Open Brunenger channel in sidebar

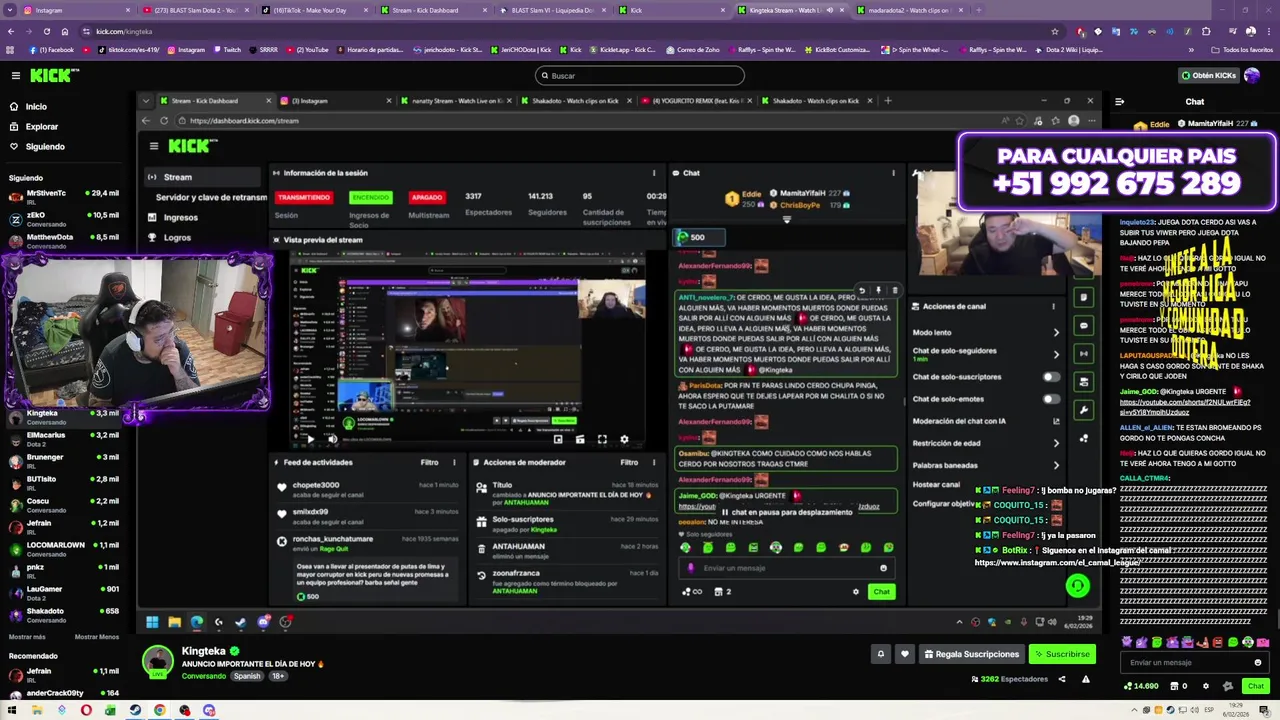coord(62,461)
